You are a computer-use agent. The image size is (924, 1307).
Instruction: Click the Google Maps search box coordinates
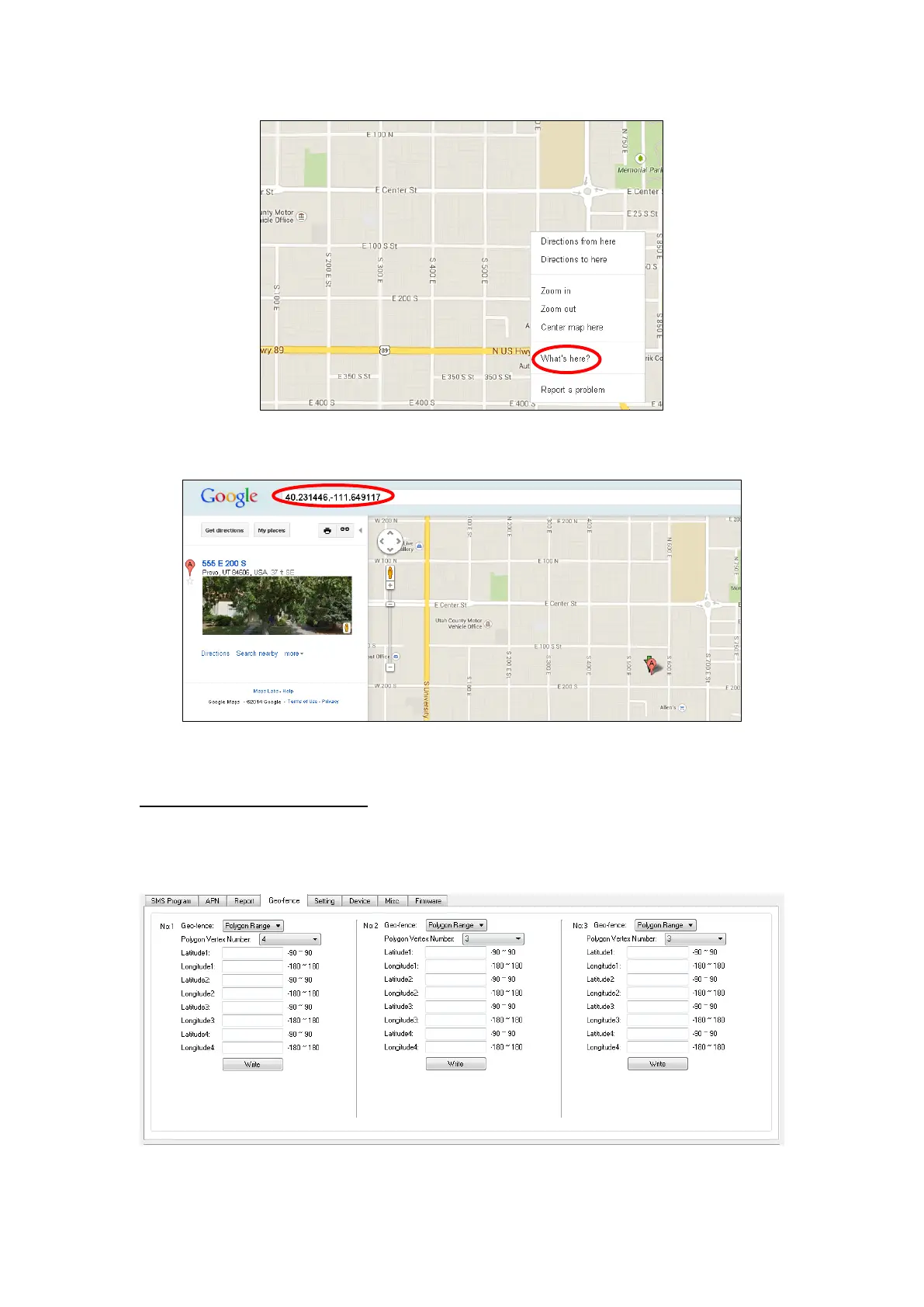coord(333,497)
